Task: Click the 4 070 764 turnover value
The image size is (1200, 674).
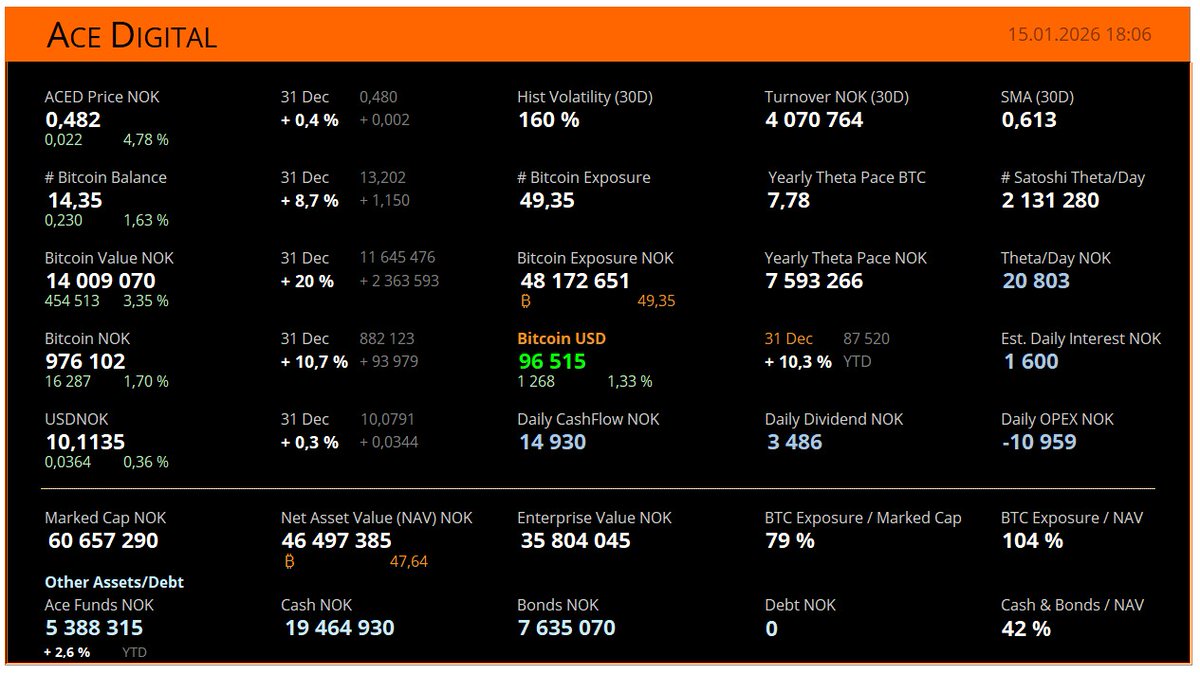Action: coord(814,119)
